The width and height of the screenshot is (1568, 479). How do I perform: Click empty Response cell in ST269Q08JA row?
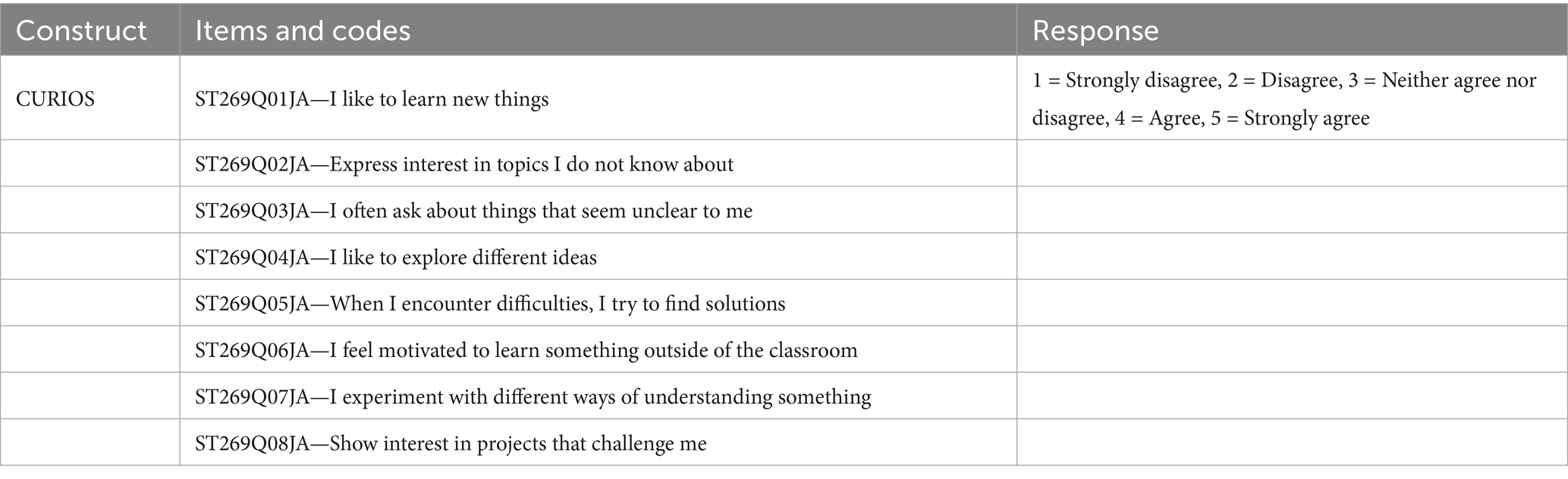click(x=1291, y=443)
